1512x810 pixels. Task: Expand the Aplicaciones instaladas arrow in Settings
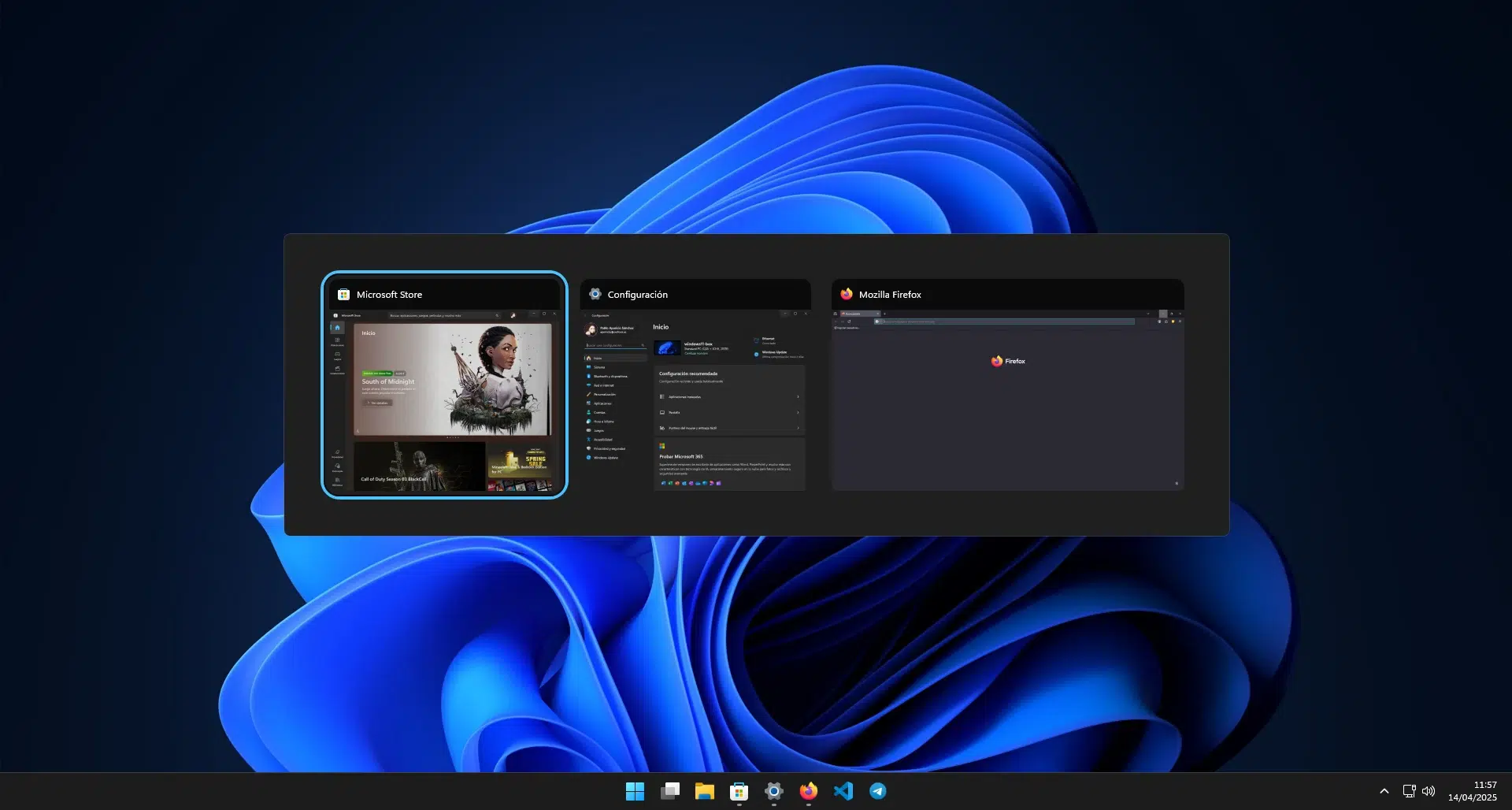[799, 397]
